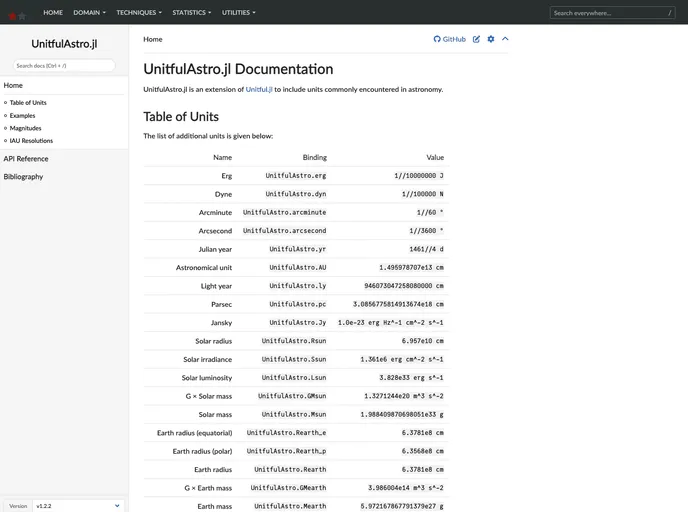
Task: Click the UnitfulAstro.jl sidebar title
Action: [x=64, y=43]
